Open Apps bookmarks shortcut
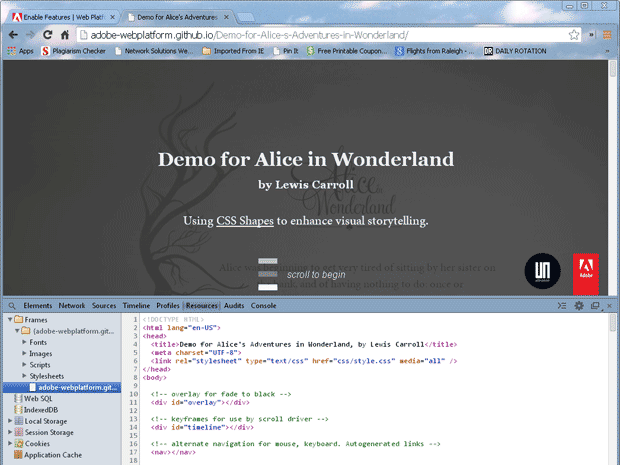Screen dimensions: 620x465 click(21, 51)
